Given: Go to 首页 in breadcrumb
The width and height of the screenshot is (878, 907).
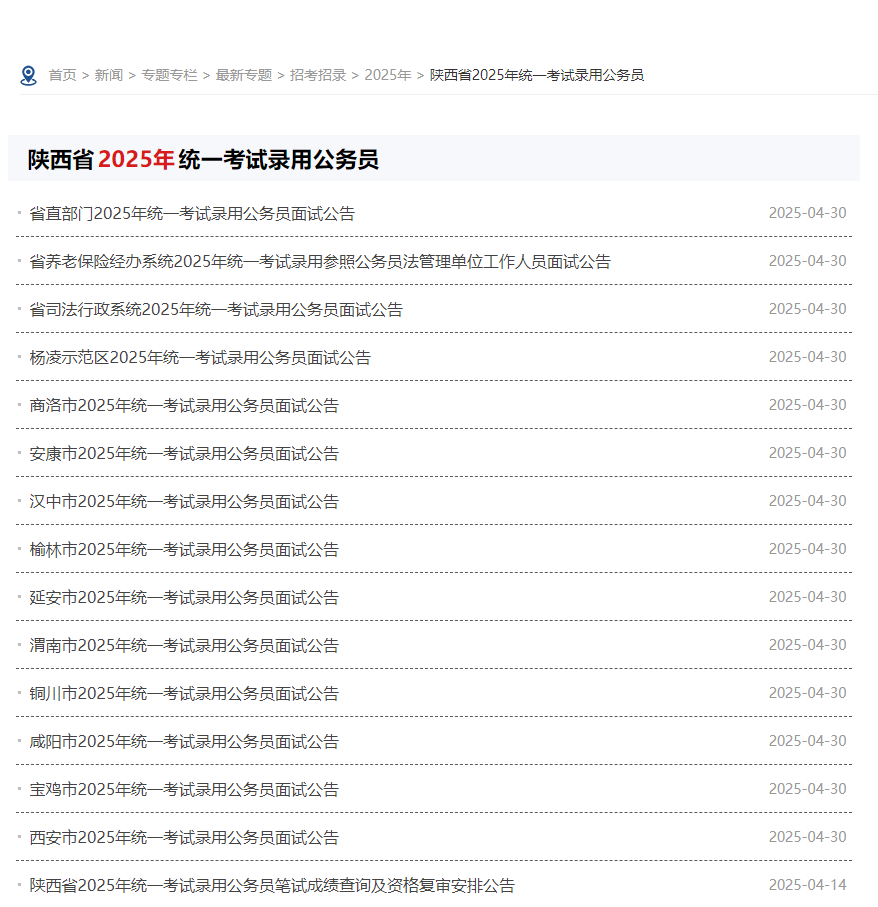Looking at the screenshot, I should (62, 76).
